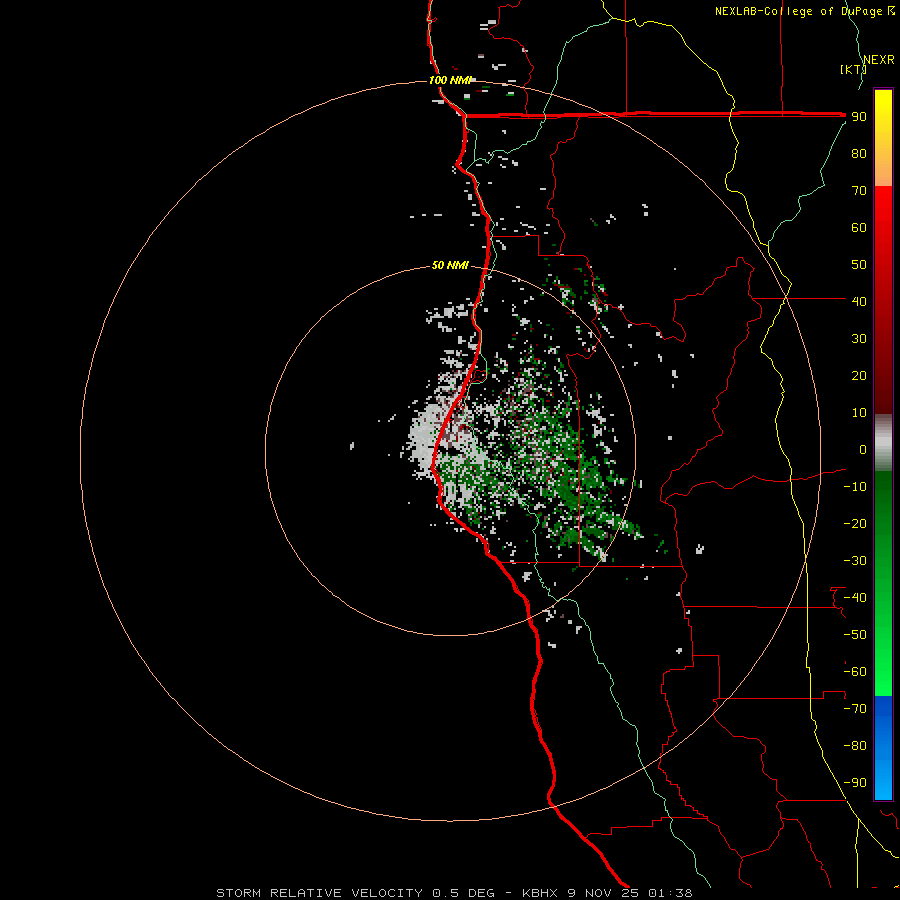Viewport: 900px width, 900px height.
Task: Select the -70 value on velocity scale
Action: (855, 709)
